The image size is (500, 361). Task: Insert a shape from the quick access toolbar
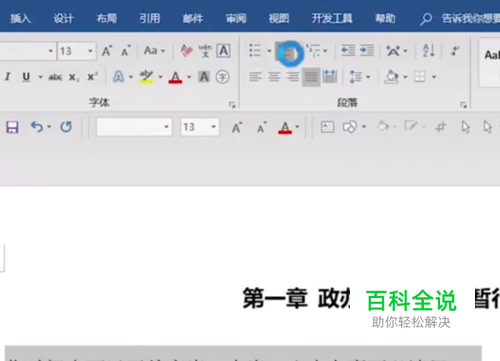coord(350,127)
